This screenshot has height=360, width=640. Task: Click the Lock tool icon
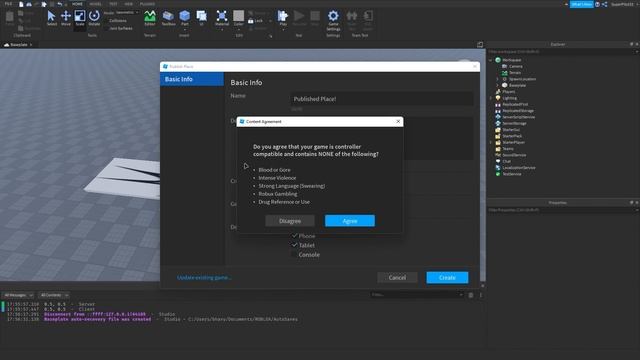click(x=251, y=21)
